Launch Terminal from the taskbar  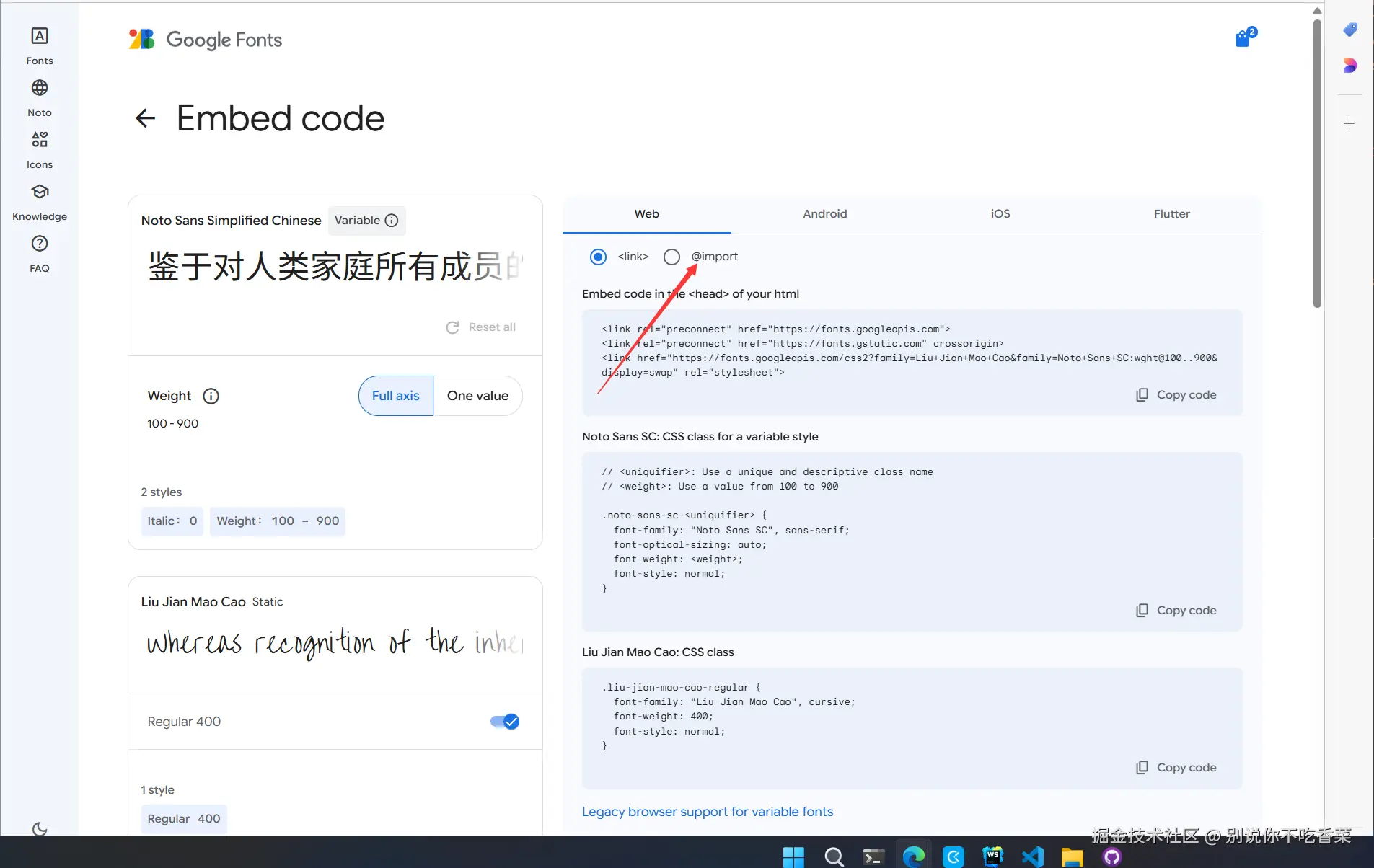[873, 856]
